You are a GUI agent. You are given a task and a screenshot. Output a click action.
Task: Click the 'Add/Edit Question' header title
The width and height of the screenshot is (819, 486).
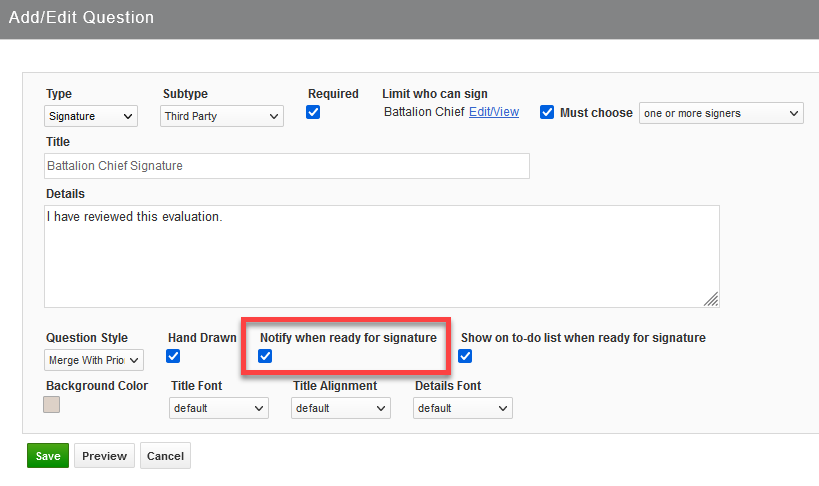pos(81,17)
